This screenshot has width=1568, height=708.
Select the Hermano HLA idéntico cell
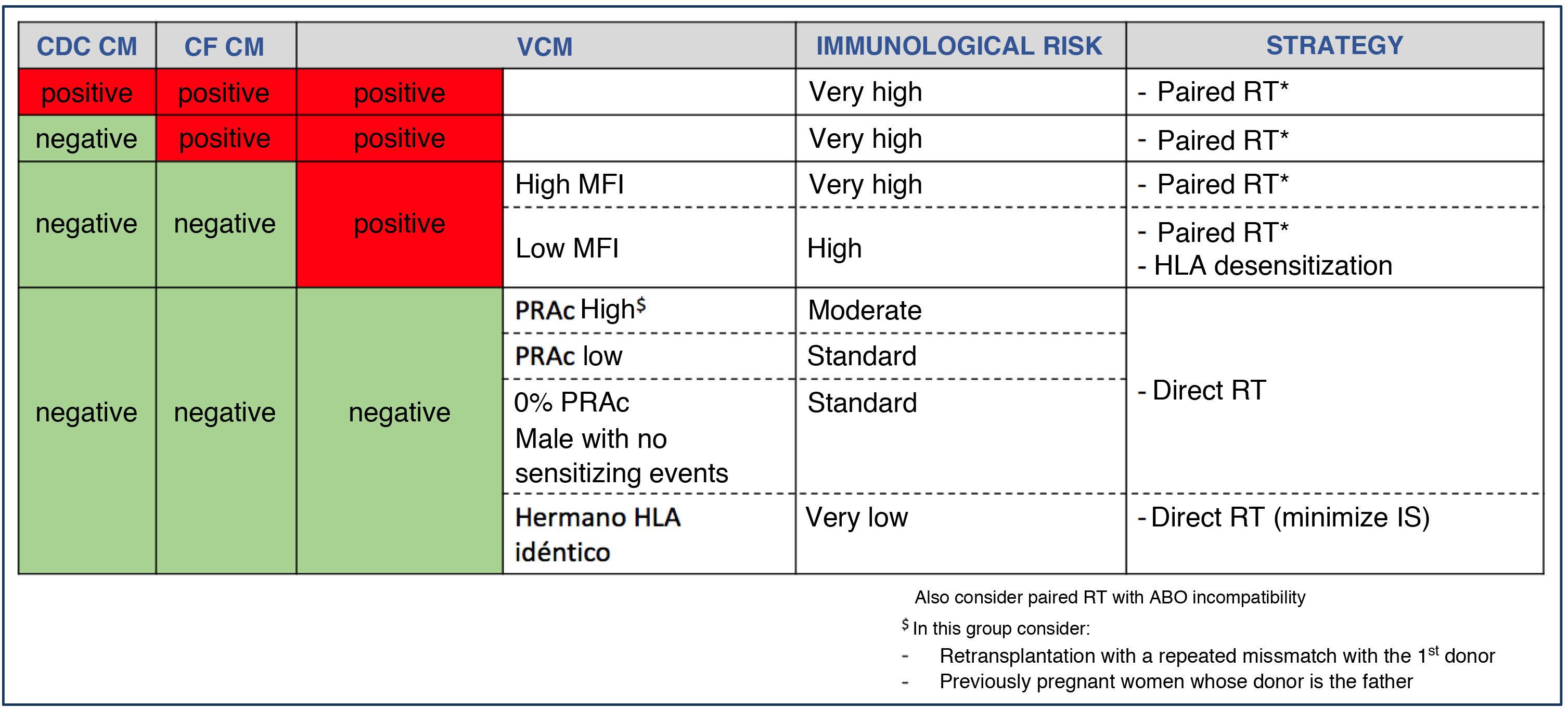coord(598,534)
